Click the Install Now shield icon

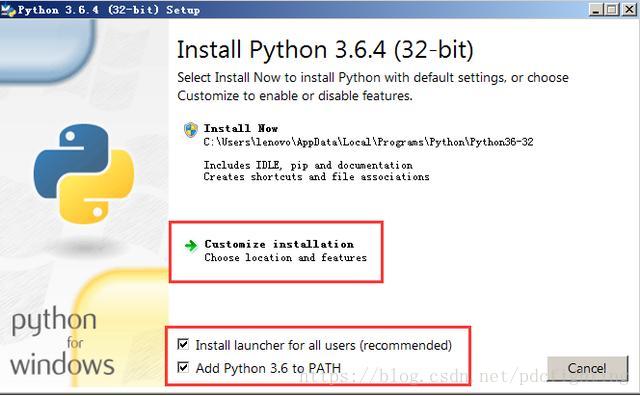point(191,130)
